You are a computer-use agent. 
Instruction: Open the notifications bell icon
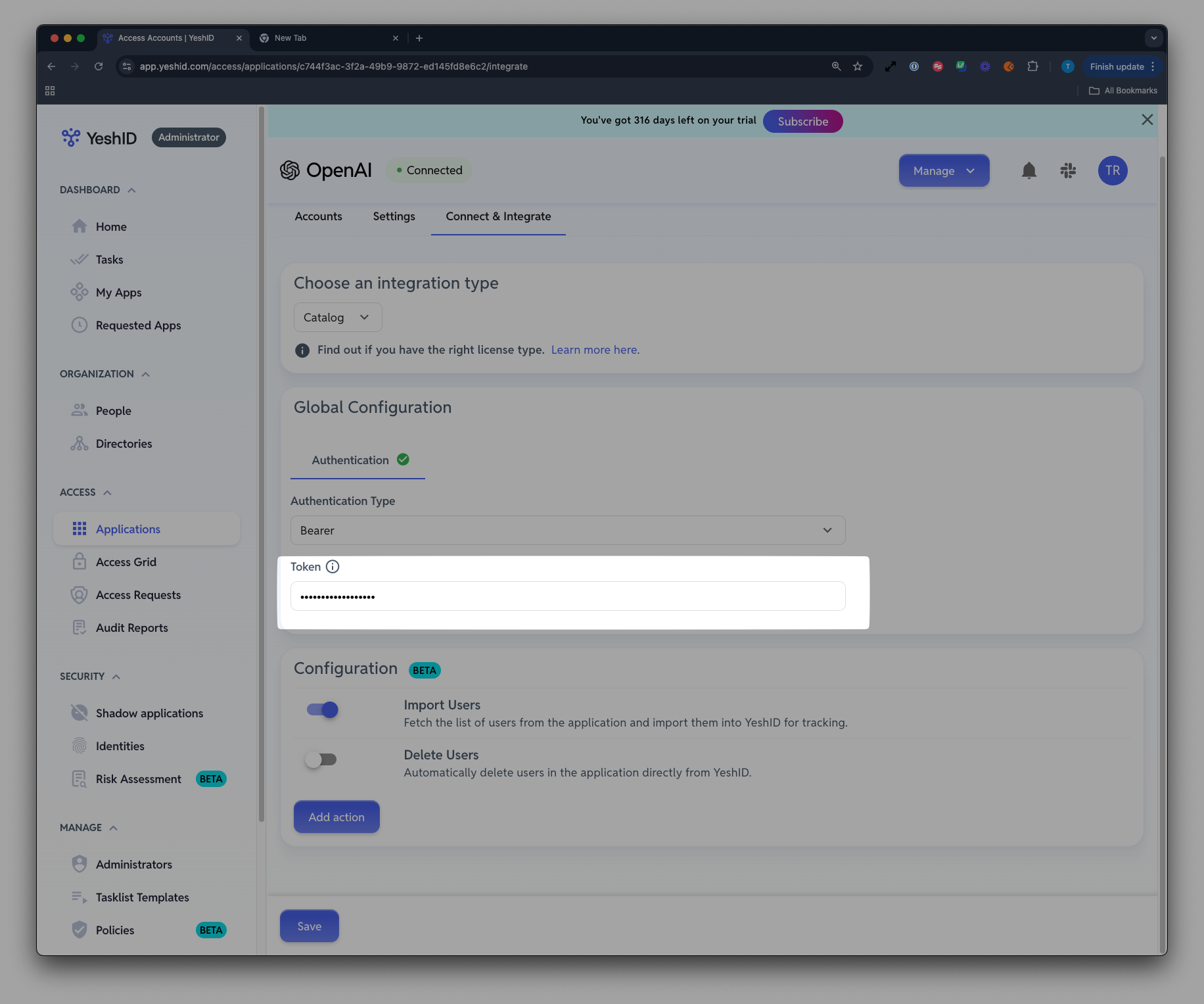pyautogui.click(x=1029, y=171)
